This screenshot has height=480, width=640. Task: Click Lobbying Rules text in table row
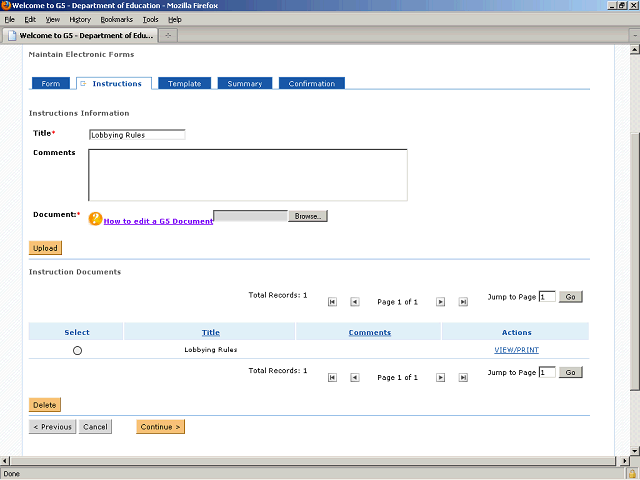point(211,350)
